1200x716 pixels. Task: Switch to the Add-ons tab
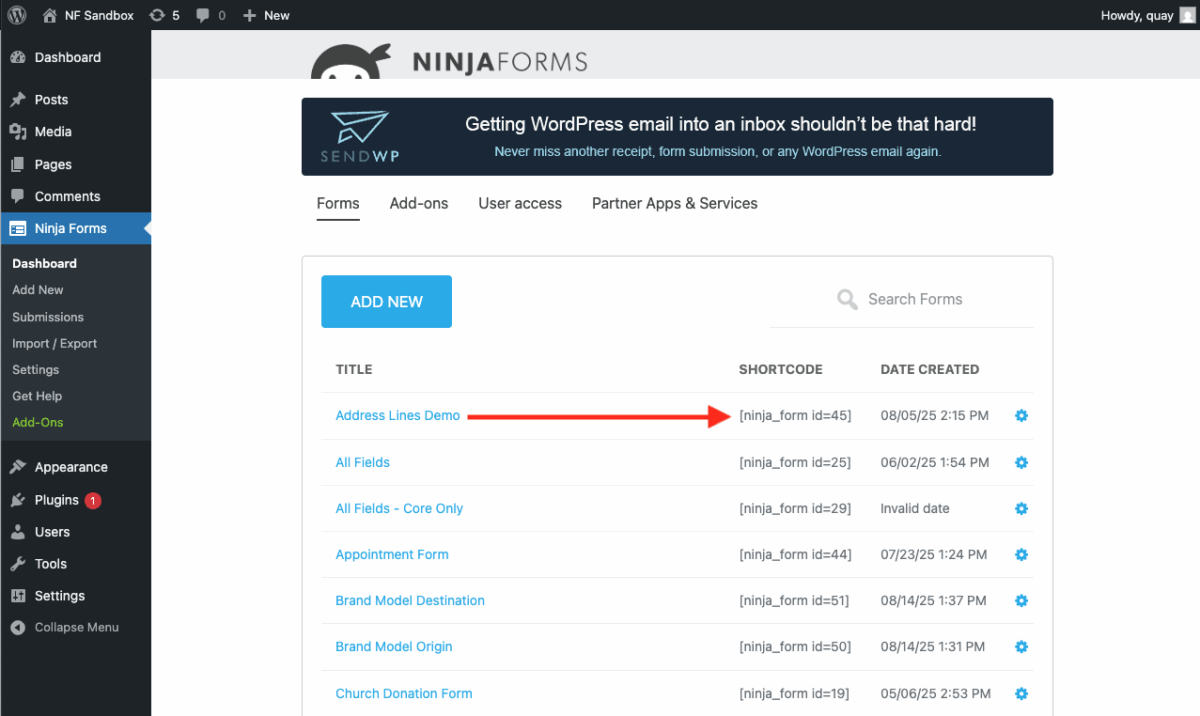tap(419, 203)
